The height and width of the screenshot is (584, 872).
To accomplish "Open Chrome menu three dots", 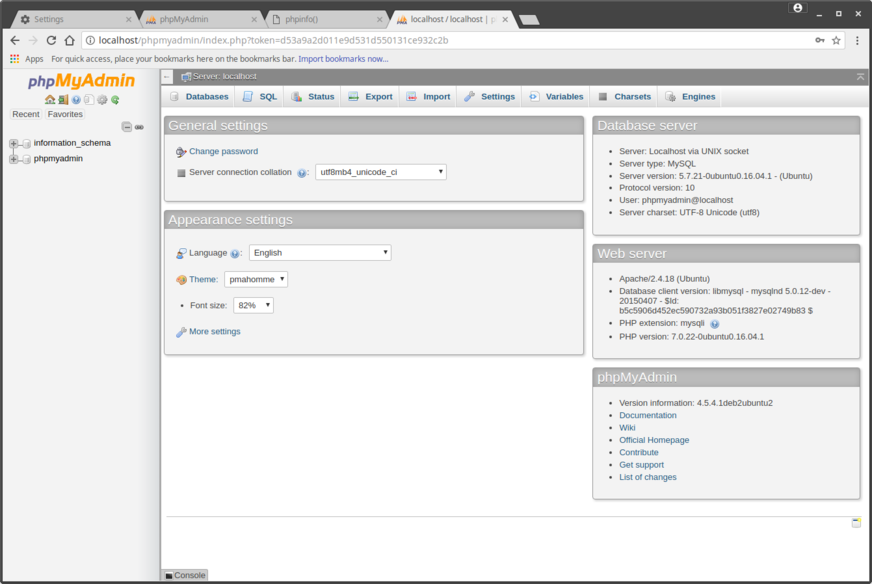I will point(857,40).
